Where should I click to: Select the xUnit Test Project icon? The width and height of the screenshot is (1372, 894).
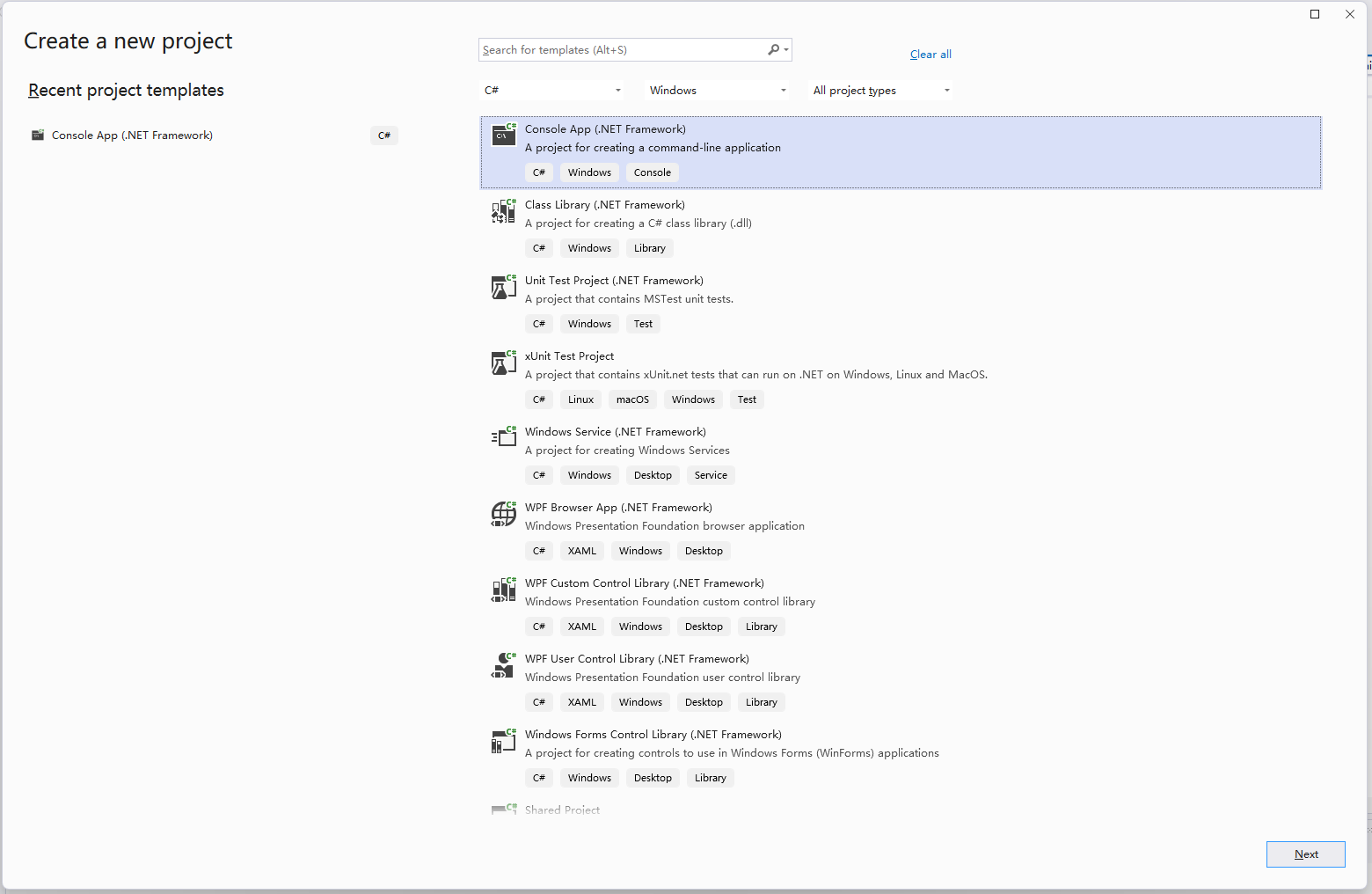[x=504, y=363]
